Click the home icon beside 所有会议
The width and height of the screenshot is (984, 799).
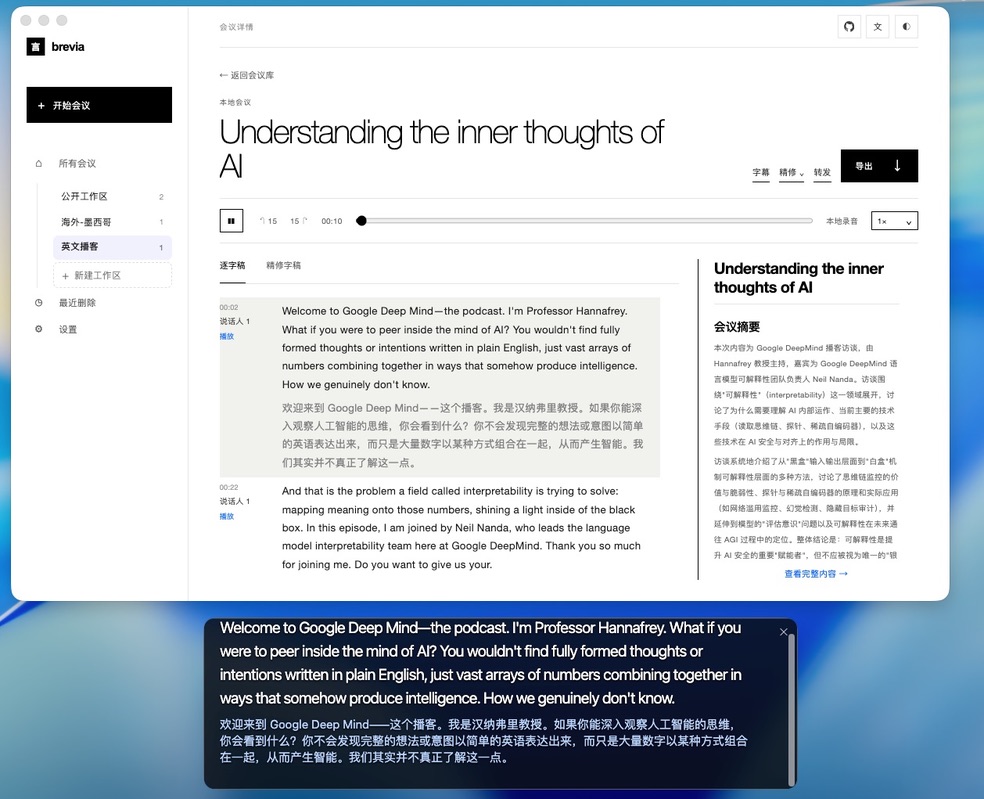(x=39, y=163)
